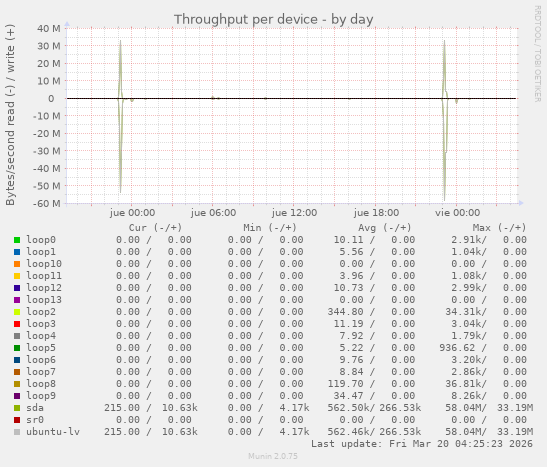Viewport: 547px width, 467px height.
Task: Click the 'loop8' device name
Action: coord(41,384)
